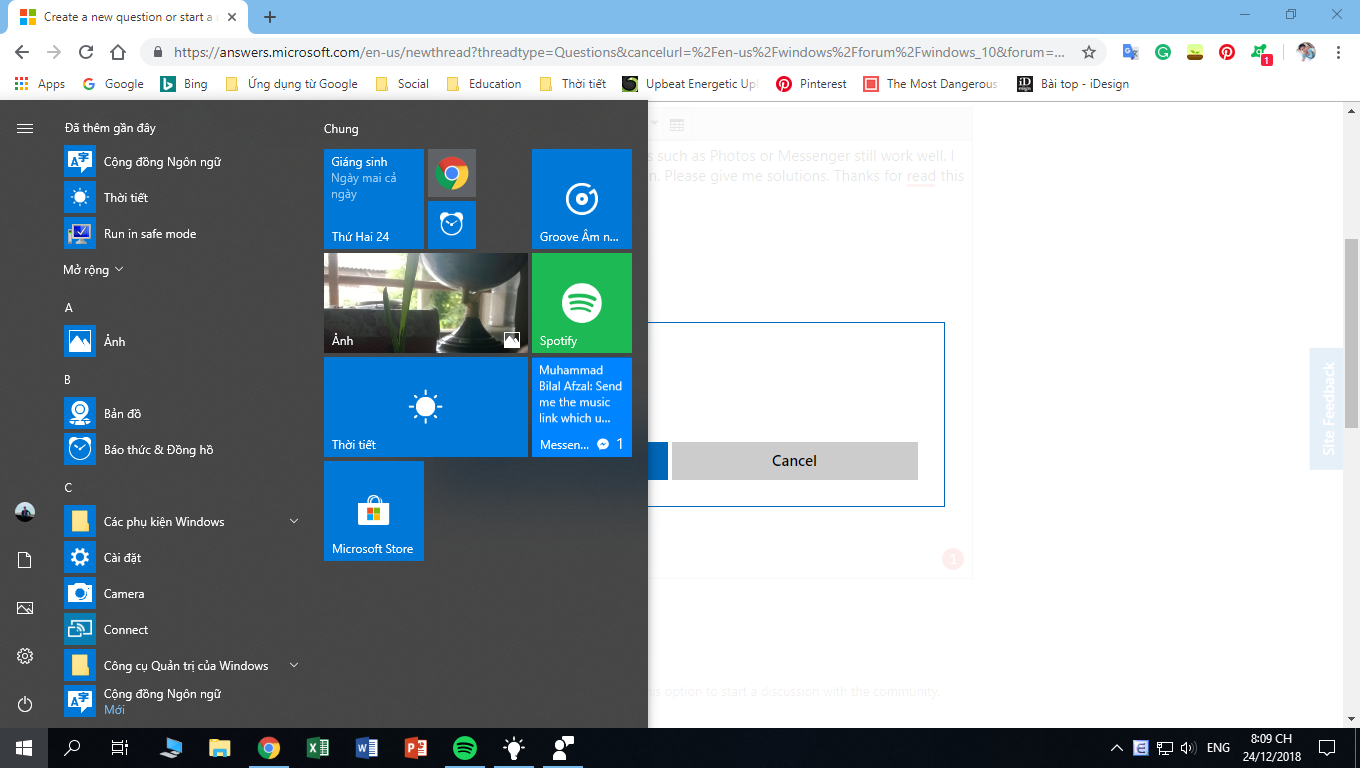
Task: Open the Action Center notifications icon
Action: click(1327, 748)
